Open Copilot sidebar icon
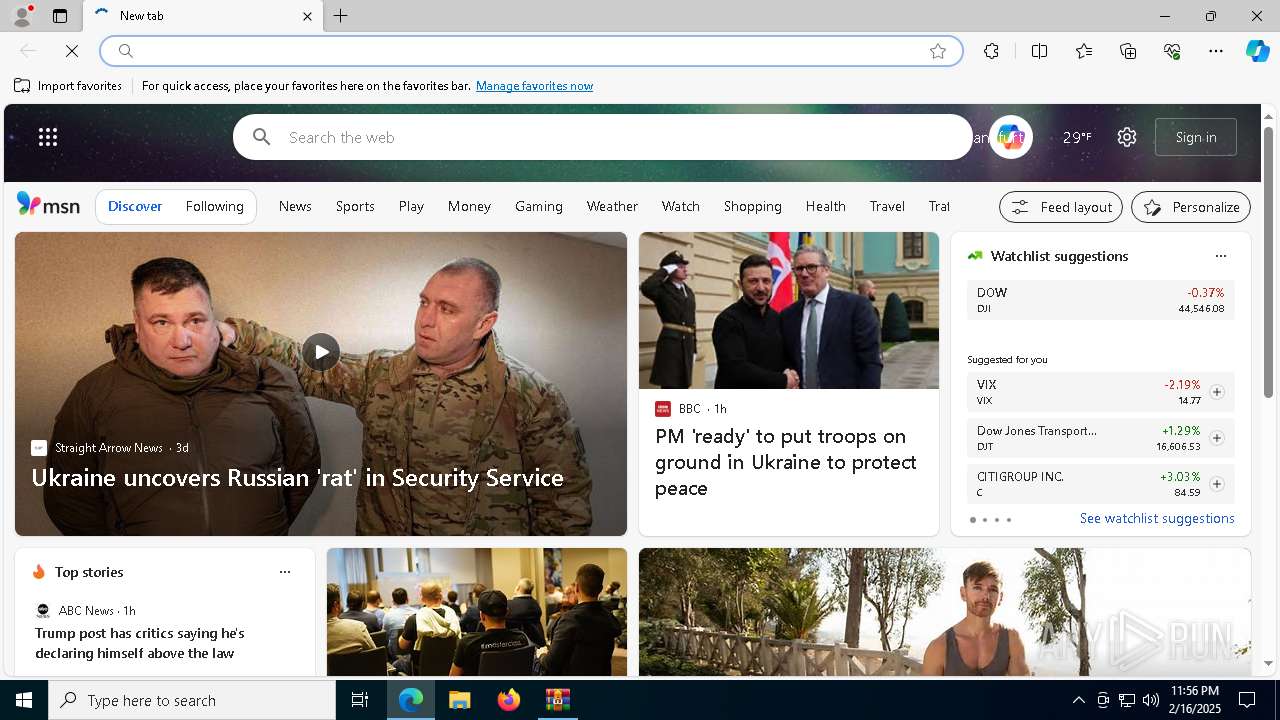Screen dimensions: 1280x720 click(x=1257, y=51)
